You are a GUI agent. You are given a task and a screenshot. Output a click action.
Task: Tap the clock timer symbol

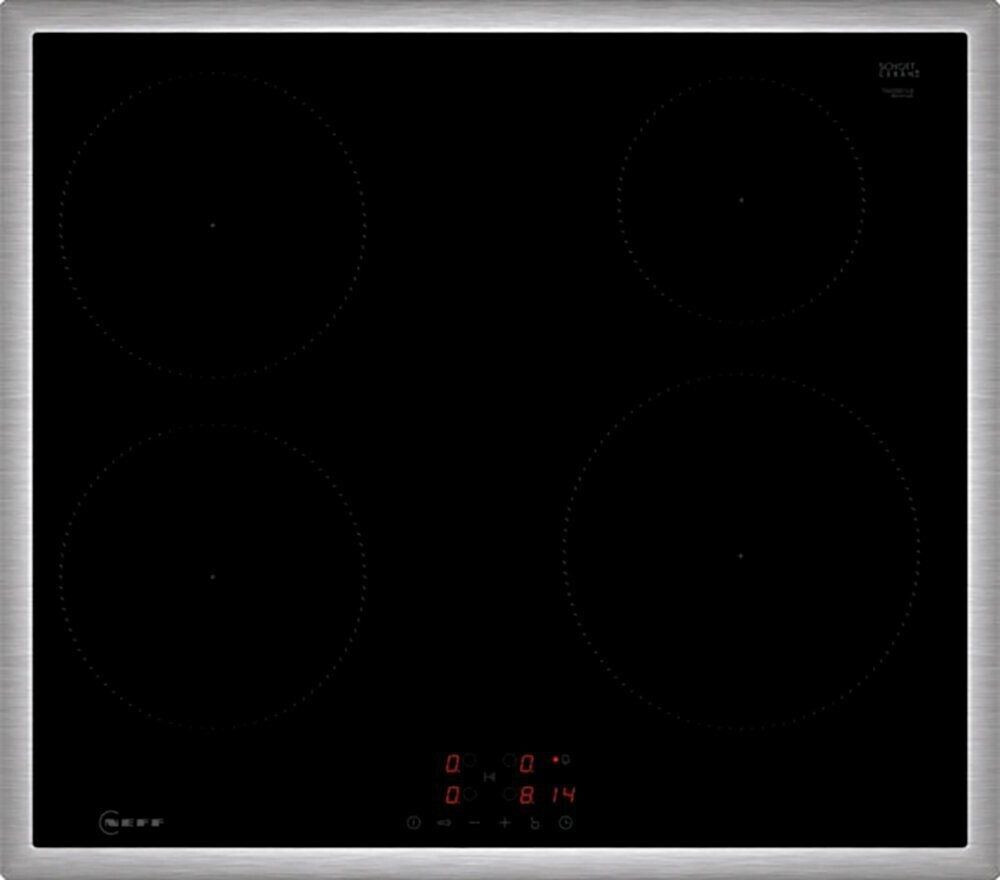[566, 823]
